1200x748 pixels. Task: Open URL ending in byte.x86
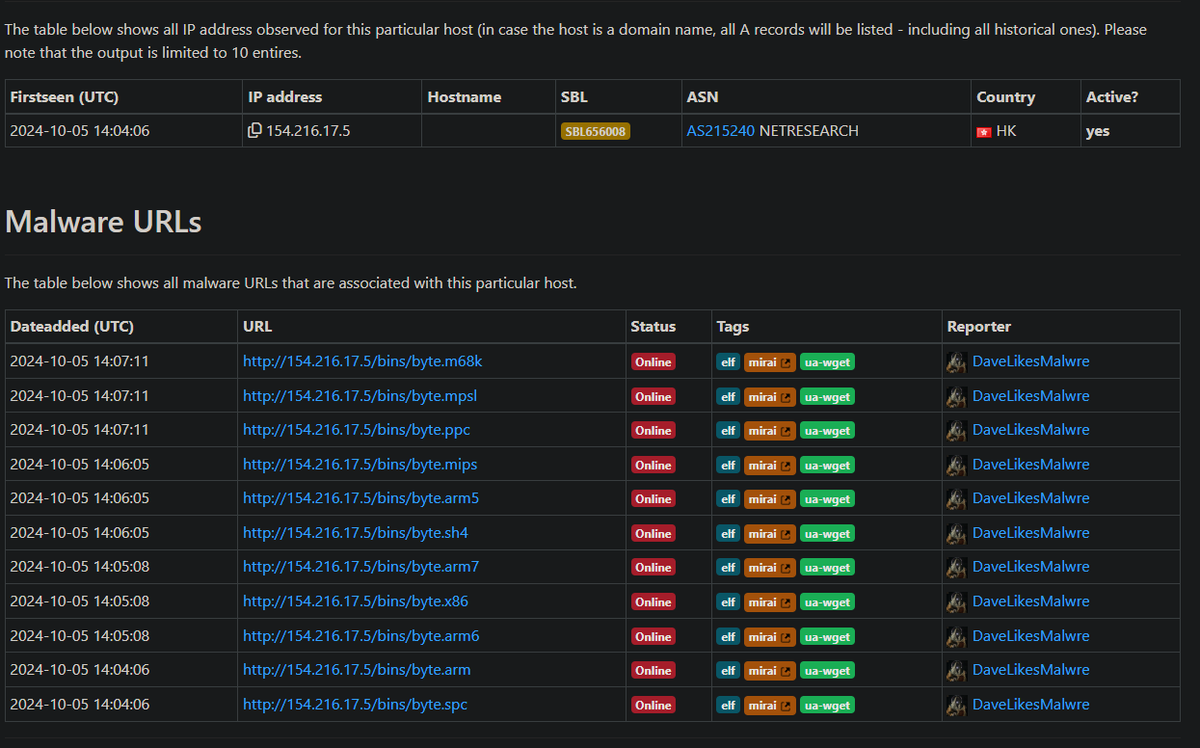(x=355, y=601)
